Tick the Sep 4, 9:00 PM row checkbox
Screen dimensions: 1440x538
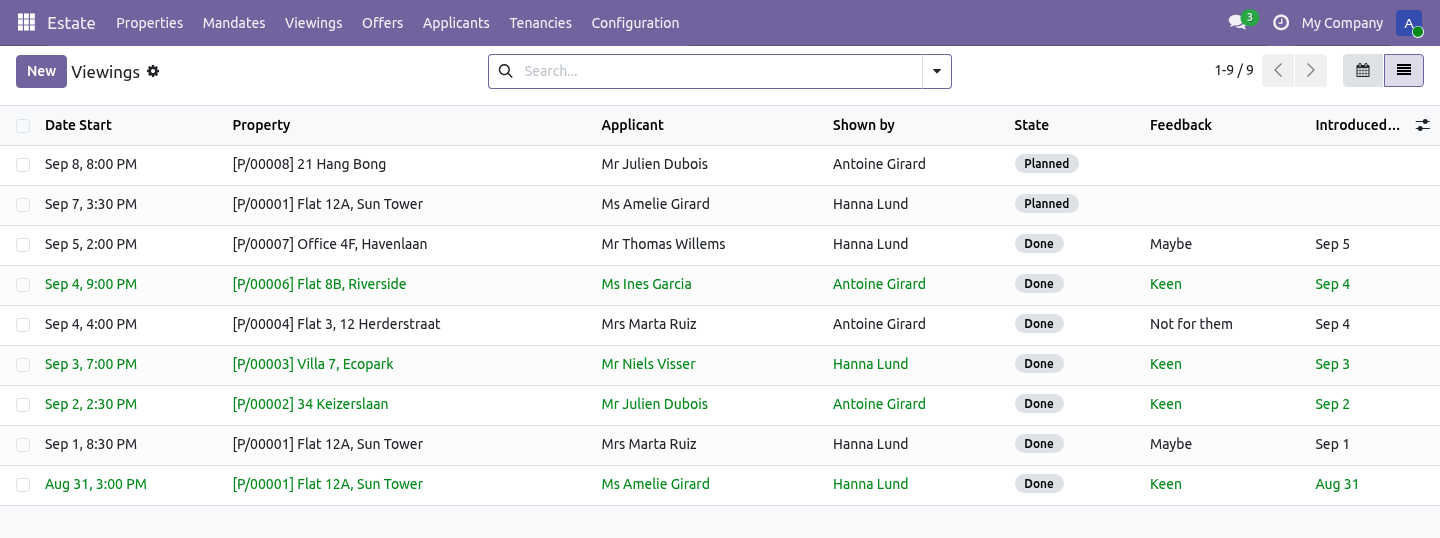pos(23,284)
